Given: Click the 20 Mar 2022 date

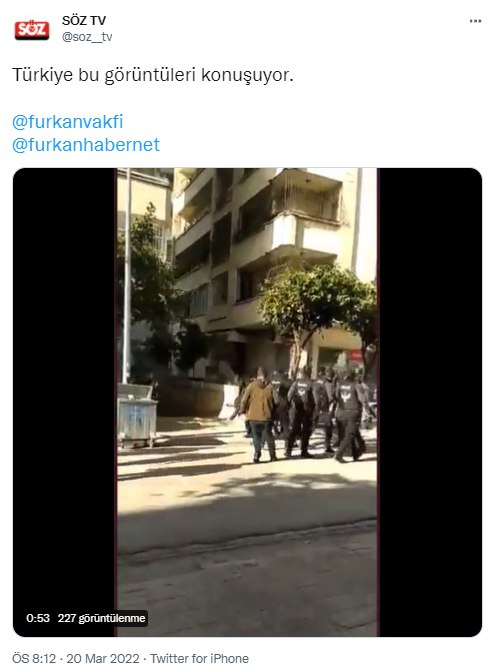Looking at the screenshot, I should click(102, 658).
